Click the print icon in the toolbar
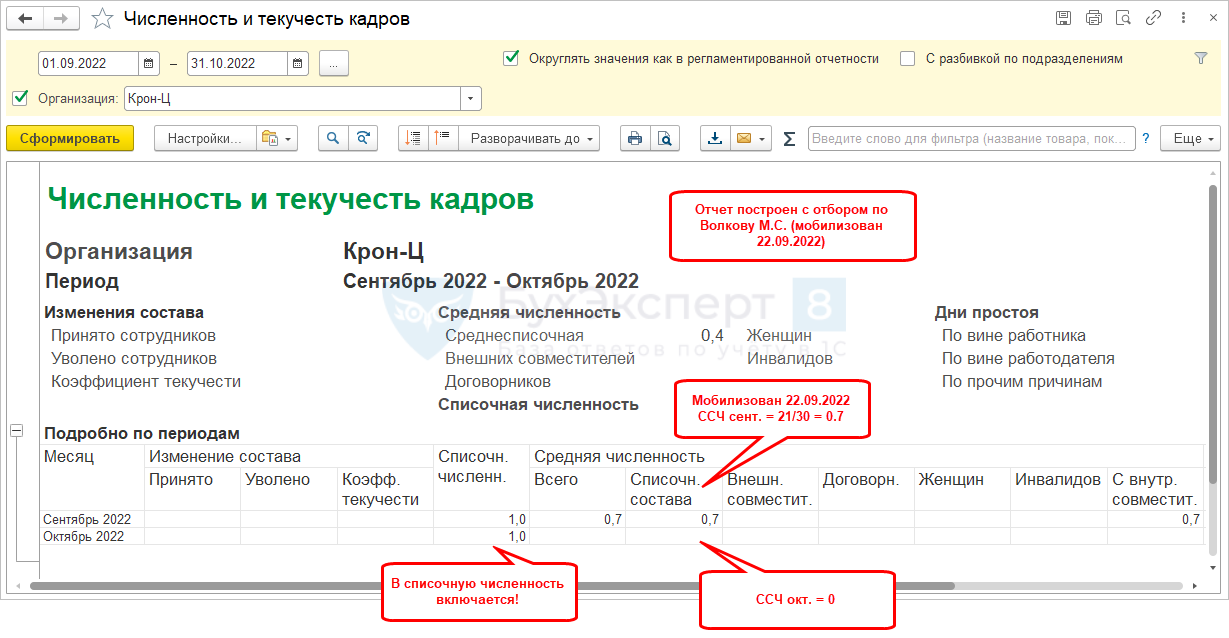1229x638 pixels. click(634, 139)
